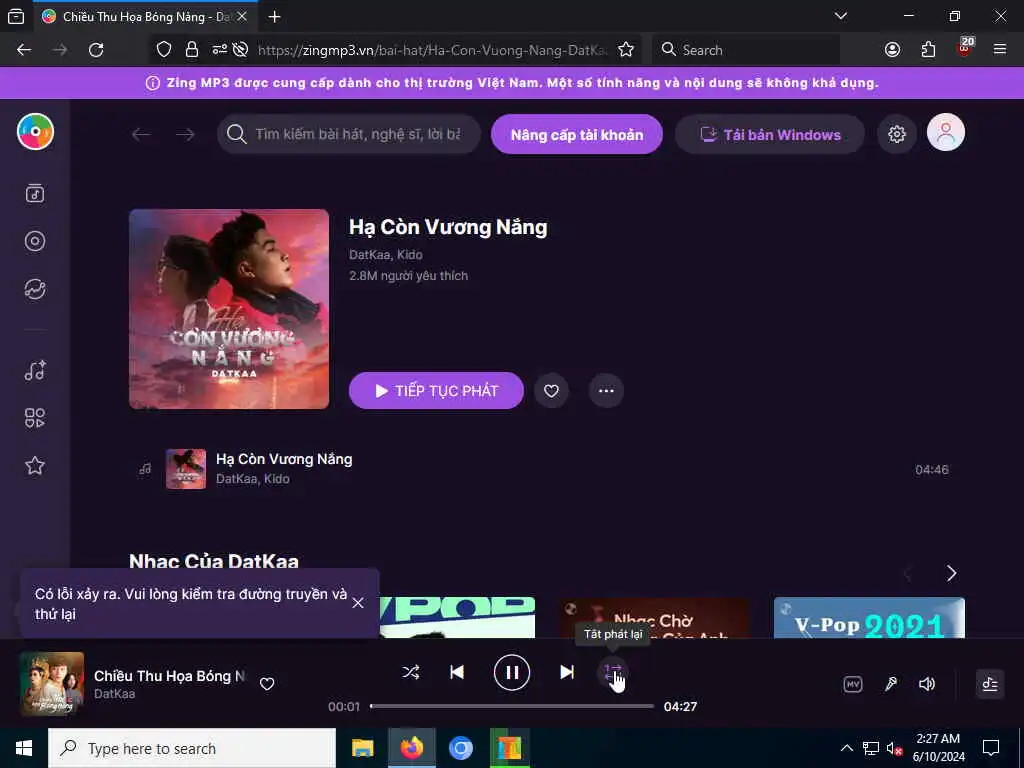
Task: Click TIẾP TỤC PHÁT button
Action: coord(436,391)
